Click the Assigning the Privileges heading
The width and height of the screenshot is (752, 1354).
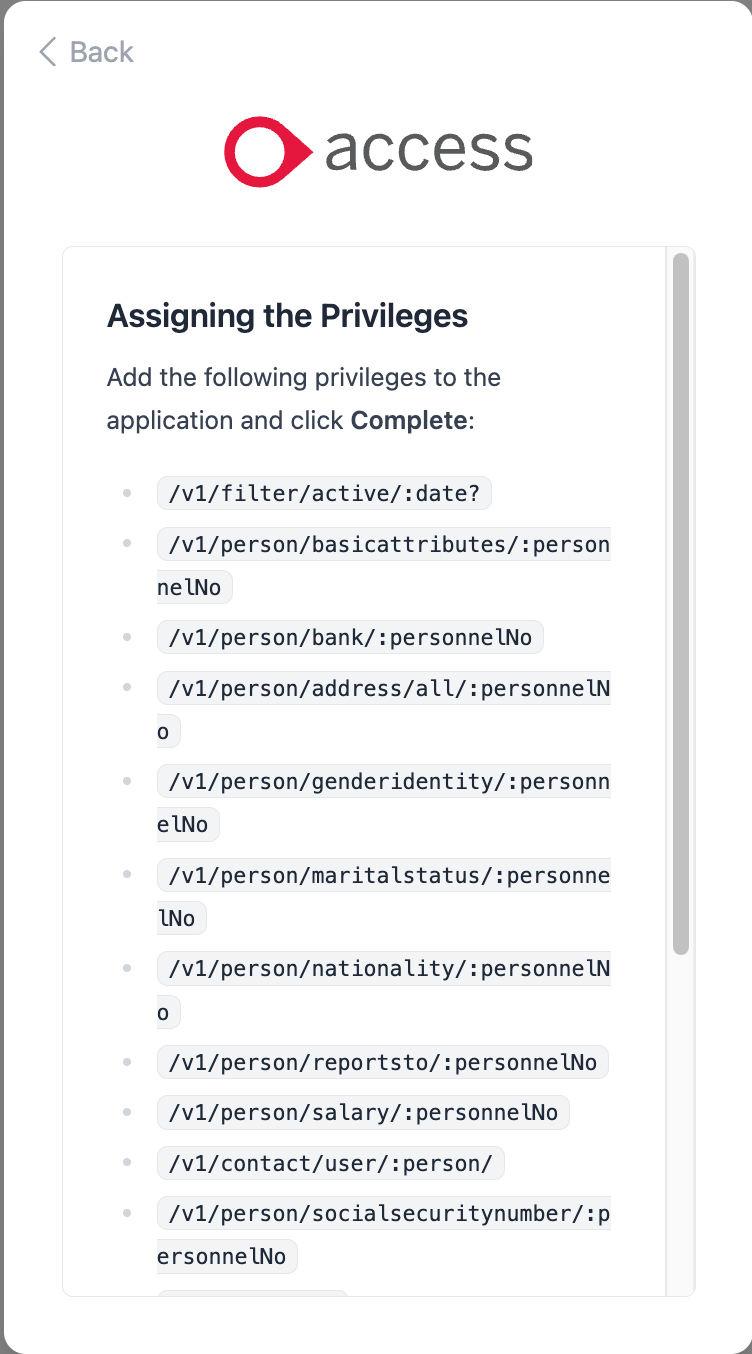(x=287, y=316)
